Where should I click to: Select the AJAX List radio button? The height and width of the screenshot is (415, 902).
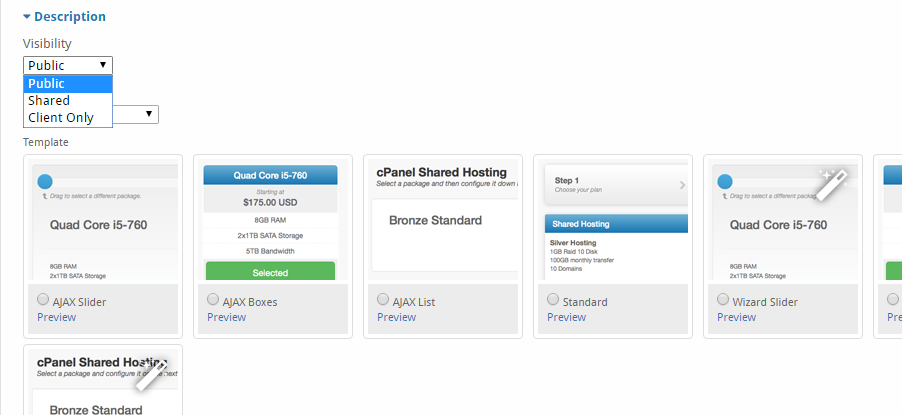click(x=383, y=299)
